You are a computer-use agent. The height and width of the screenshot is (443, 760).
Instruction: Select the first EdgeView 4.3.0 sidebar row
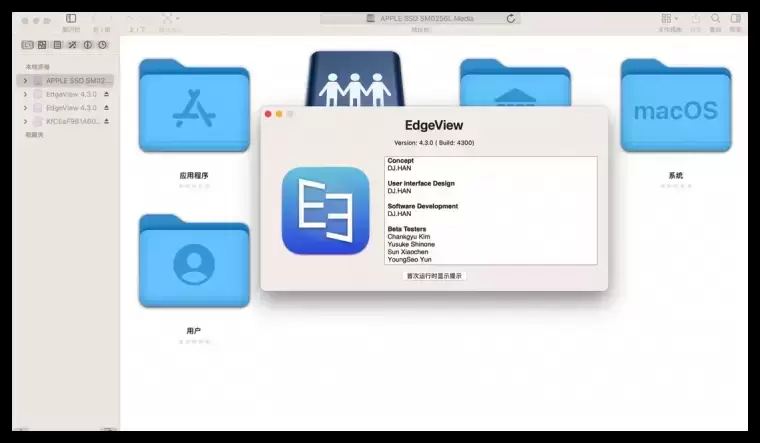click(65, 94)
